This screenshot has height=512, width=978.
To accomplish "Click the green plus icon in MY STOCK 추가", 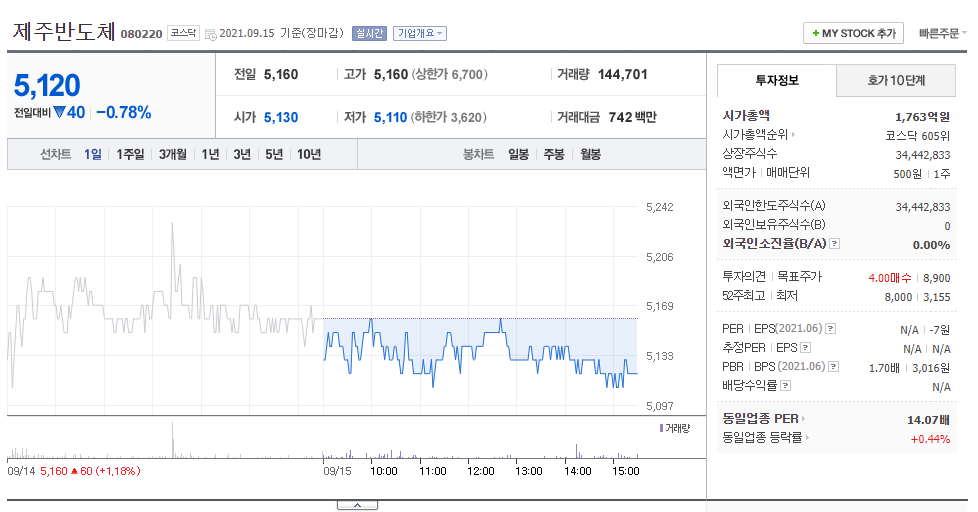I will point(815,34).
